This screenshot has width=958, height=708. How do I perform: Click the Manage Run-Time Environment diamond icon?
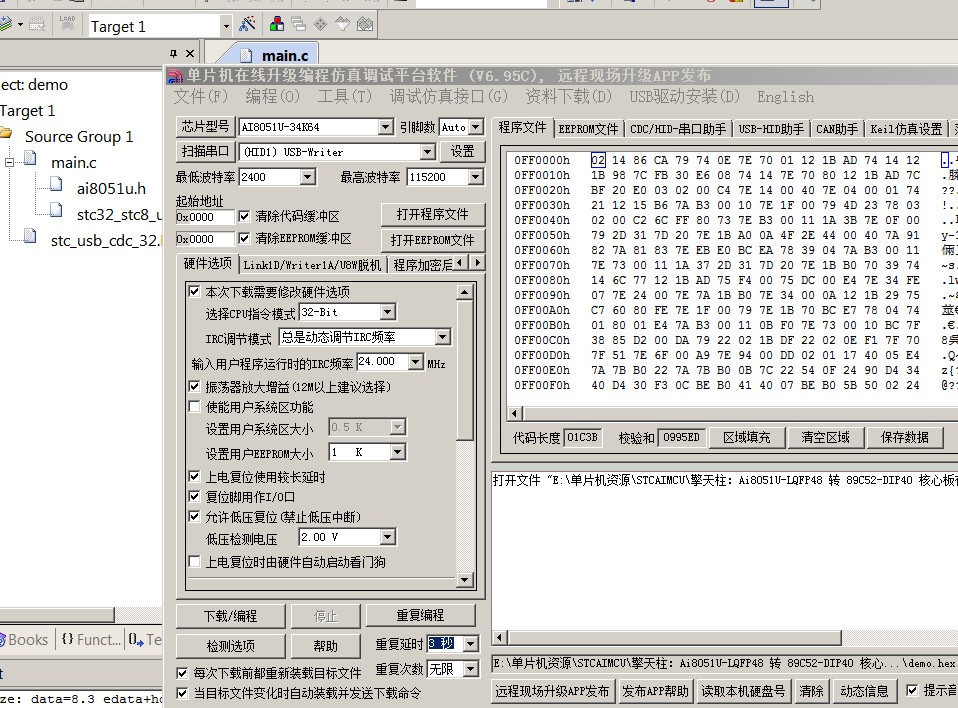322,25
